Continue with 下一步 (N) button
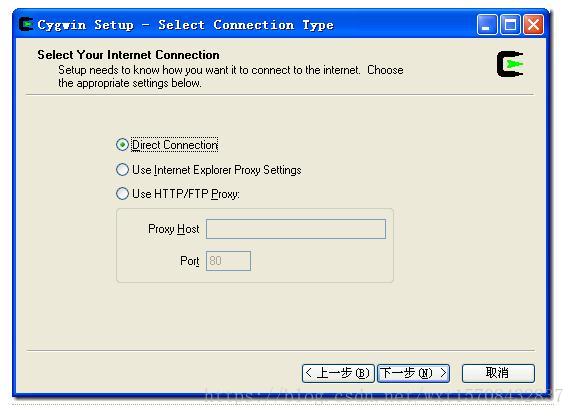 (x=413, y=373)
